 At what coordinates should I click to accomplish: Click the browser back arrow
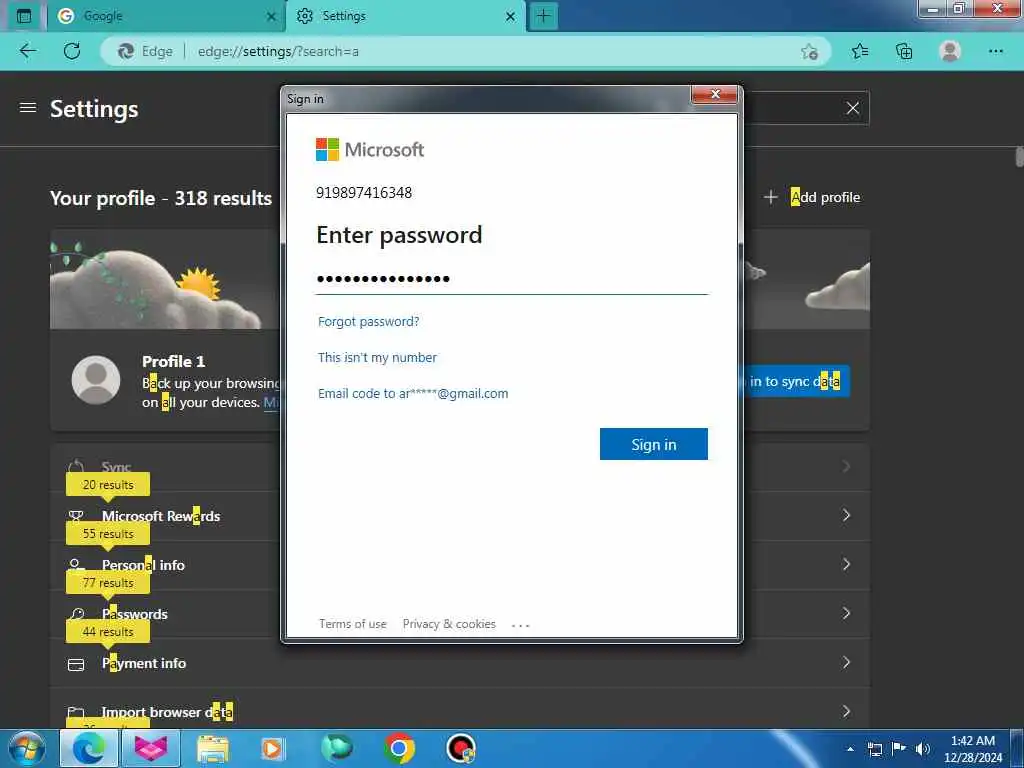click(x=27, y=51)
